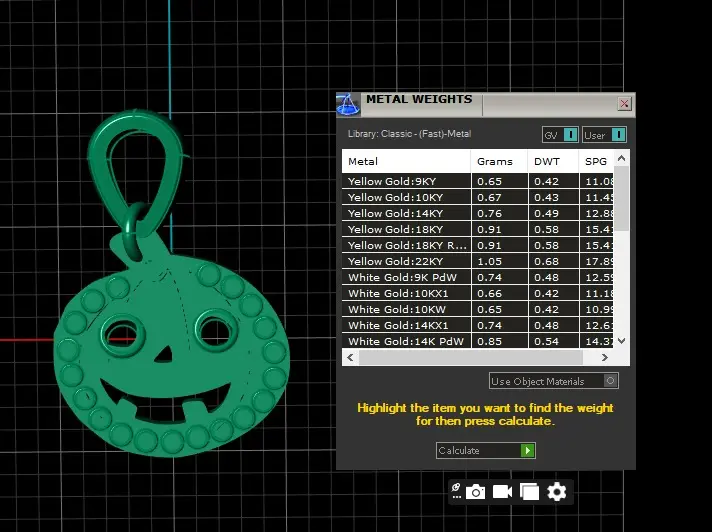
Task: Click the 1.05 grams value
Action: coord(489,261)
